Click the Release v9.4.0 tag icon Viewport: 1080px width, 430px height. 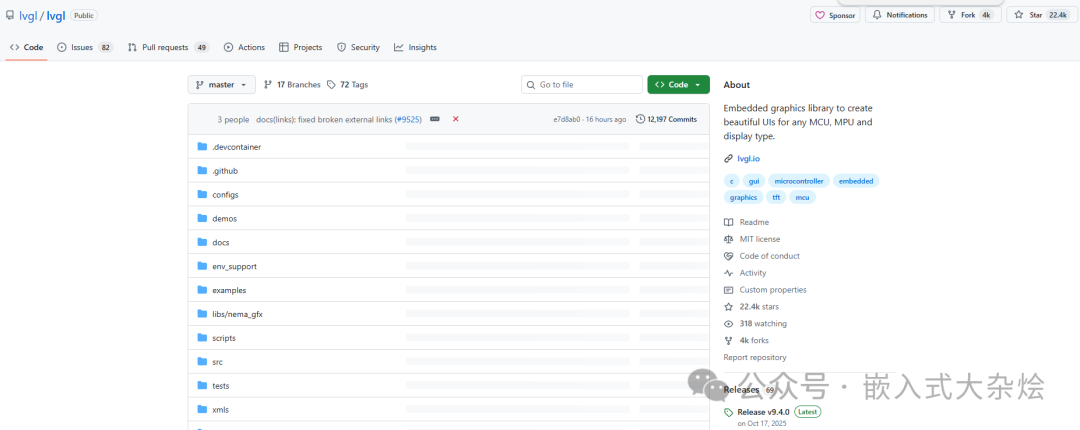click(x=729, y=412)
